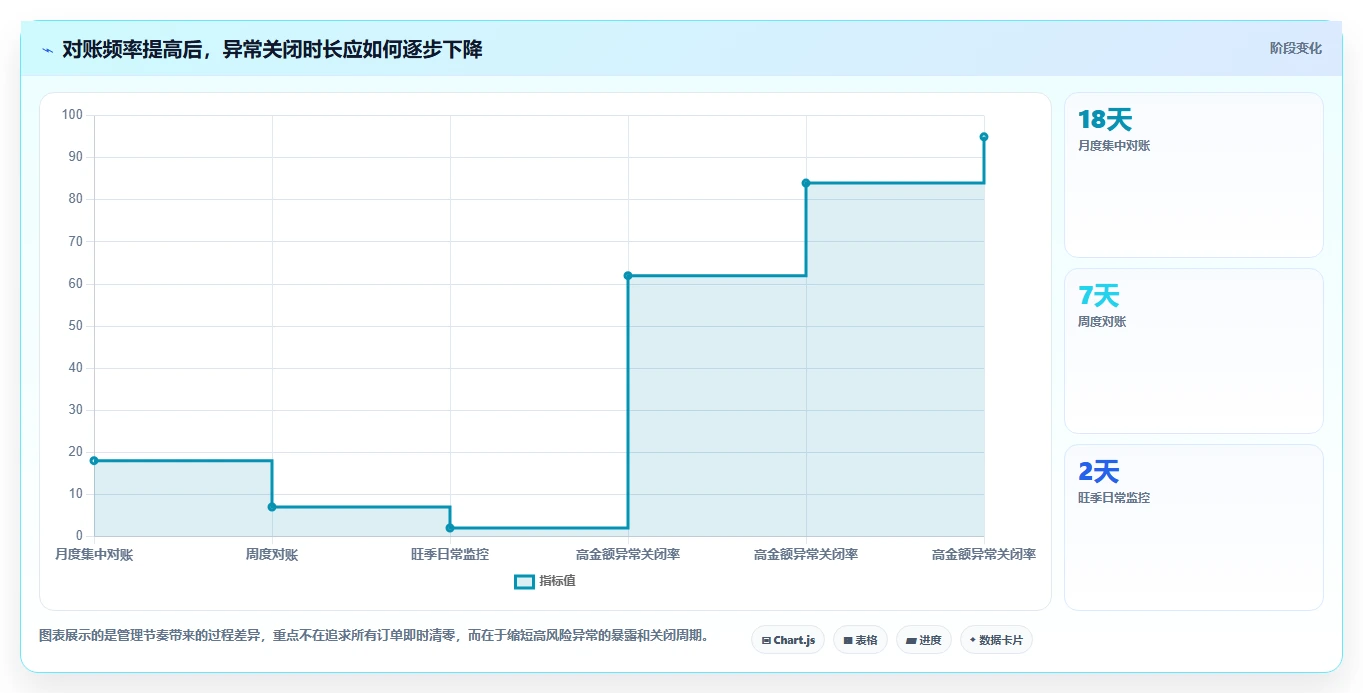The image size is (1363, 693).
Task: Click the Chart.js tag button
Action: (x=788, y=640)
